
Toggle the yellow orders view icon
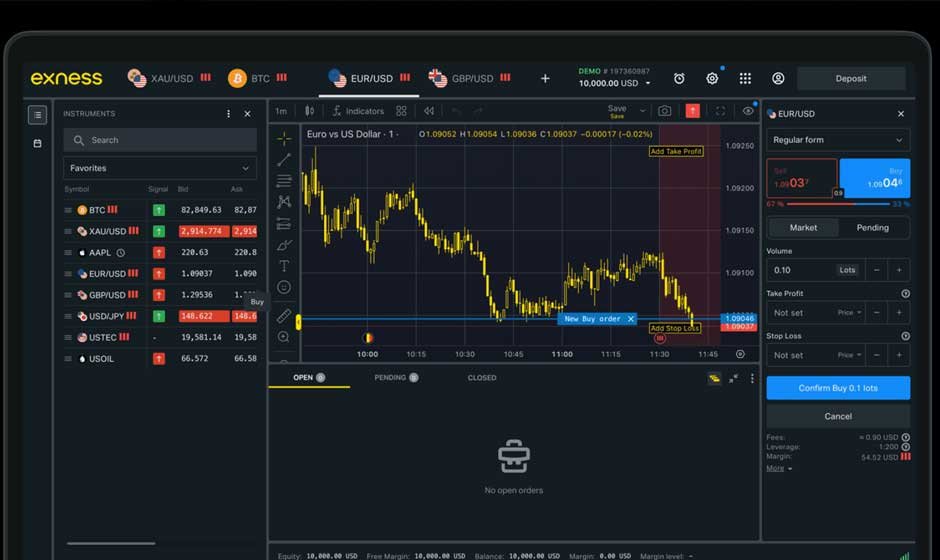[x=714, y=378]
